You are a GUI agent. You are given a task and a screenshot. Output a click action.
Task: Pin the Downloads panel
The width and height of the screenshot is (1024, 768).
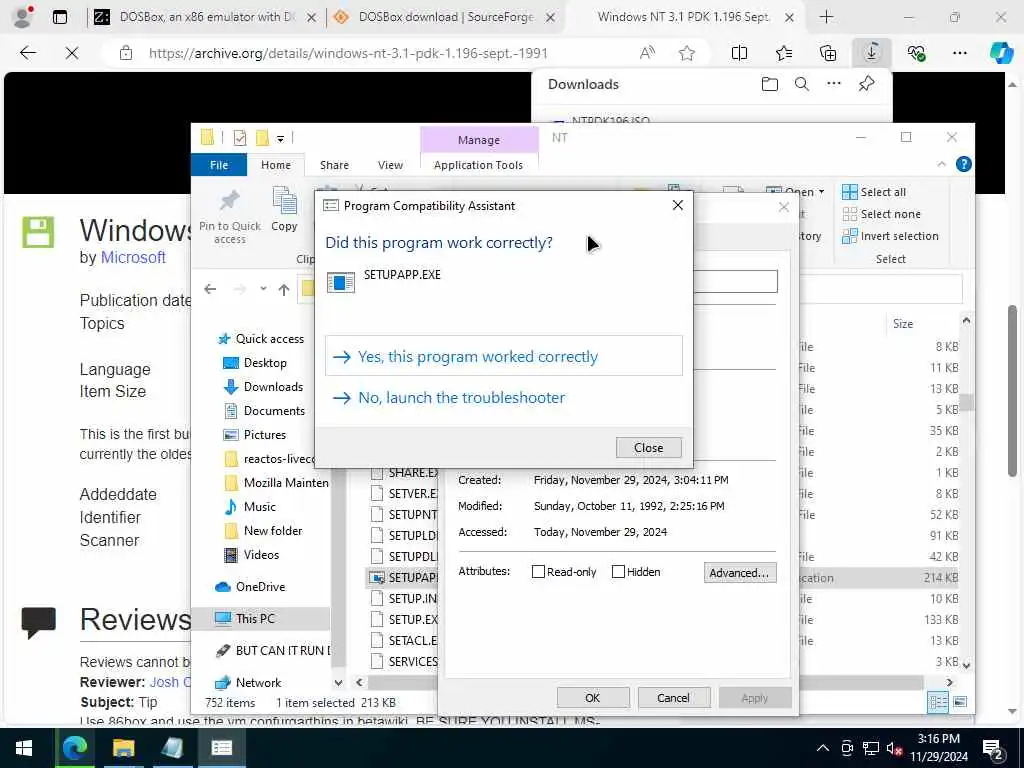[867, 84]
